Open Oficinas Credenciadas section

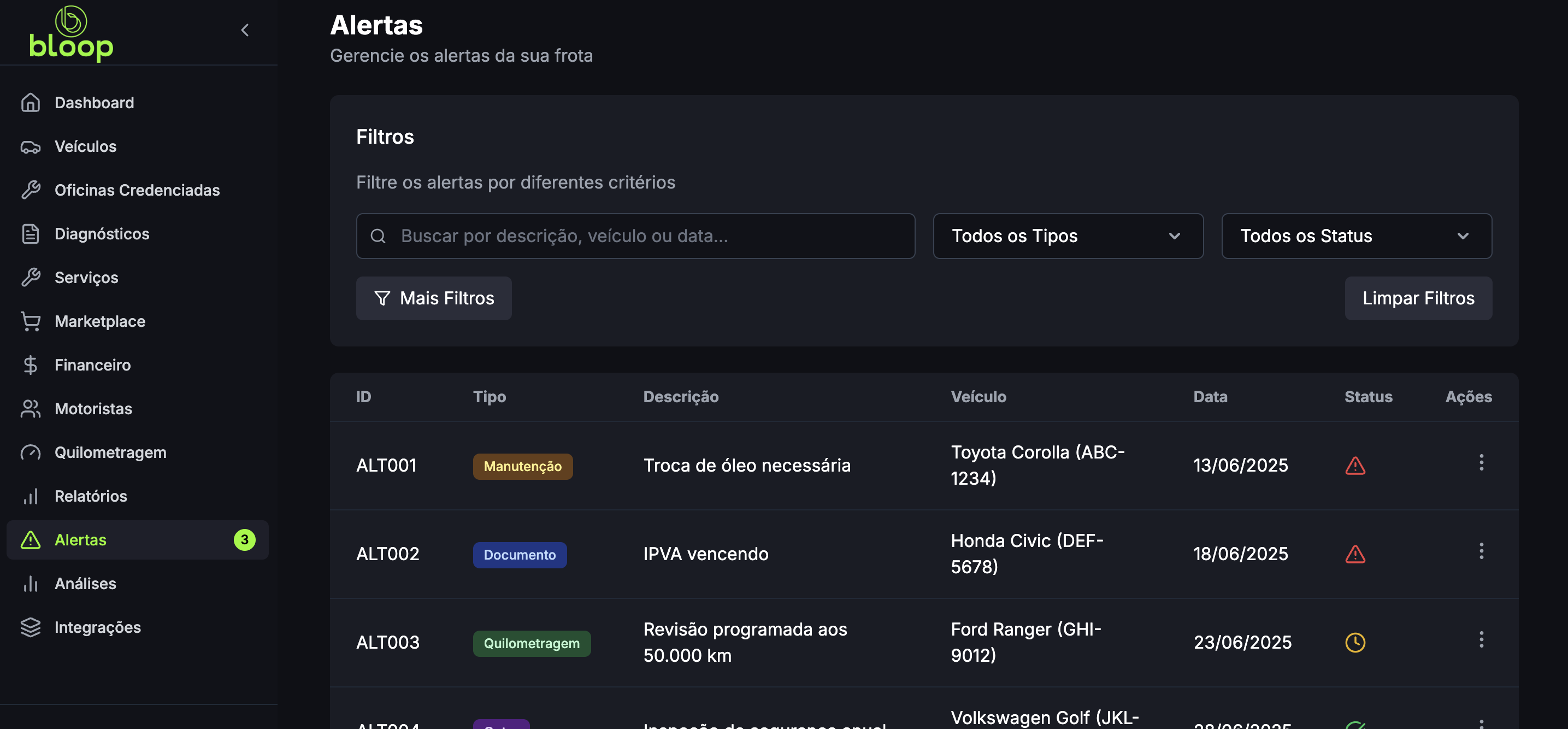point(137,190)
